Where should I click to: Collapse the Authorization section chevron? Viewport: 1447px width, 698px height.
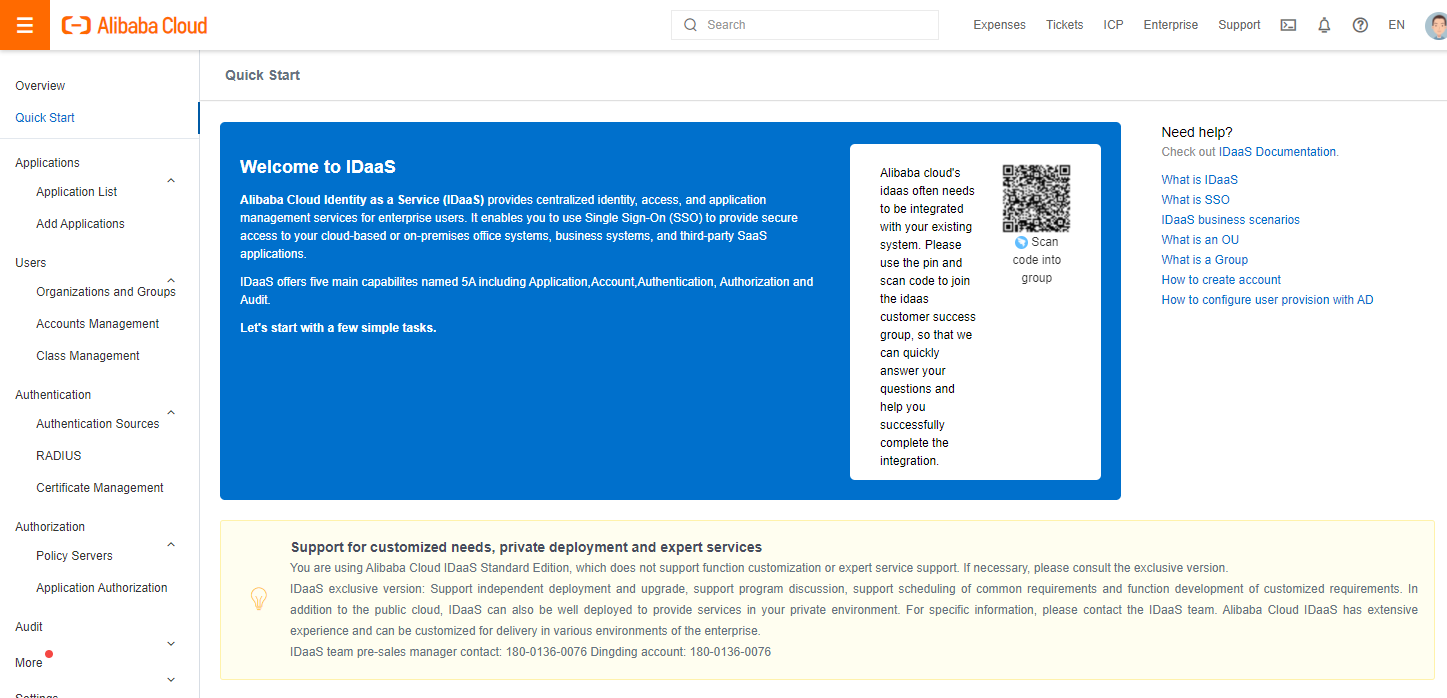tap(171, 545)
